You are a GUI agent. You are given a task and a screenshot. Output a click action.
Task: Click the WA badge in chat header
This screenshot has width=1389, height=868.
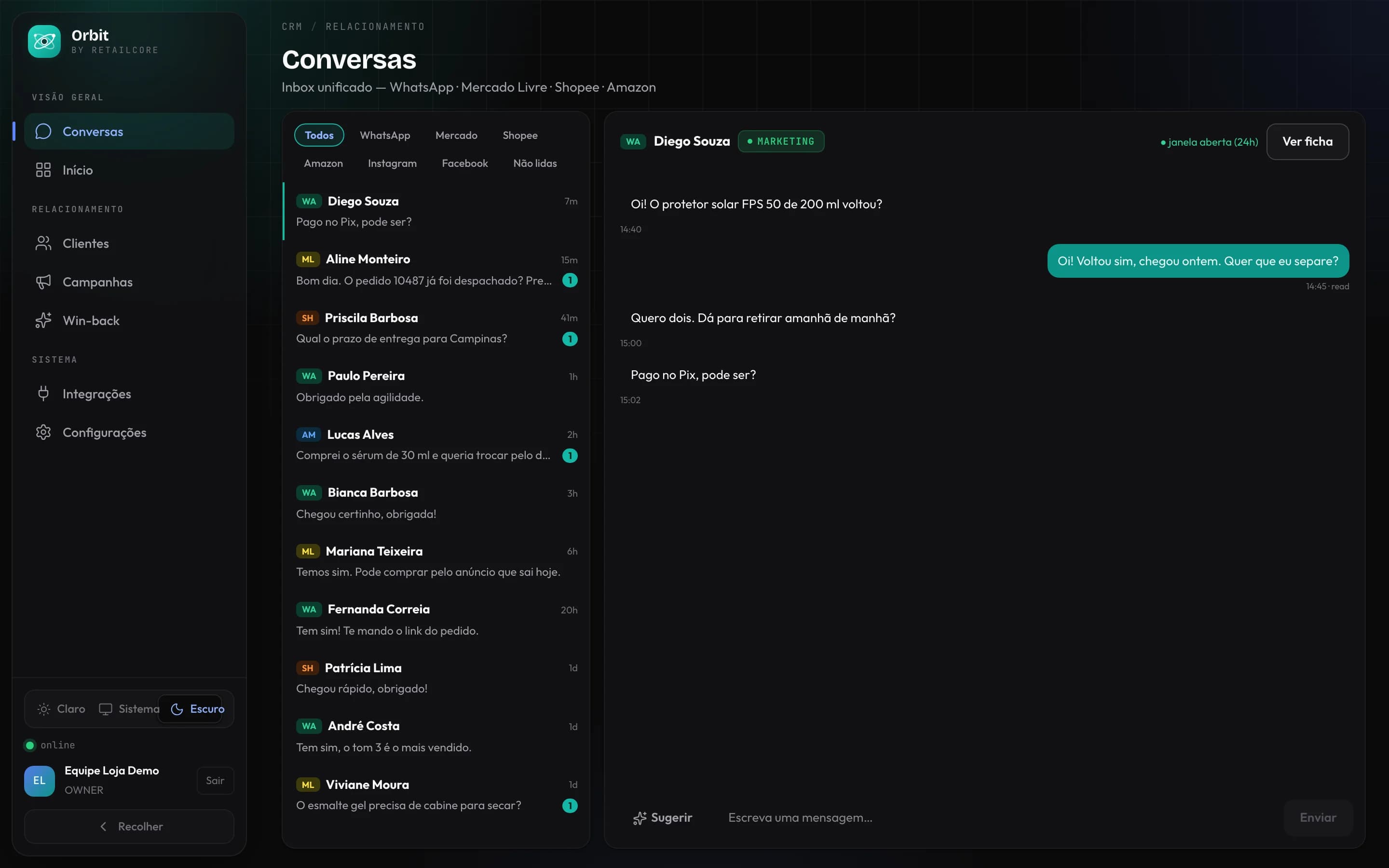tap(633, 142)
